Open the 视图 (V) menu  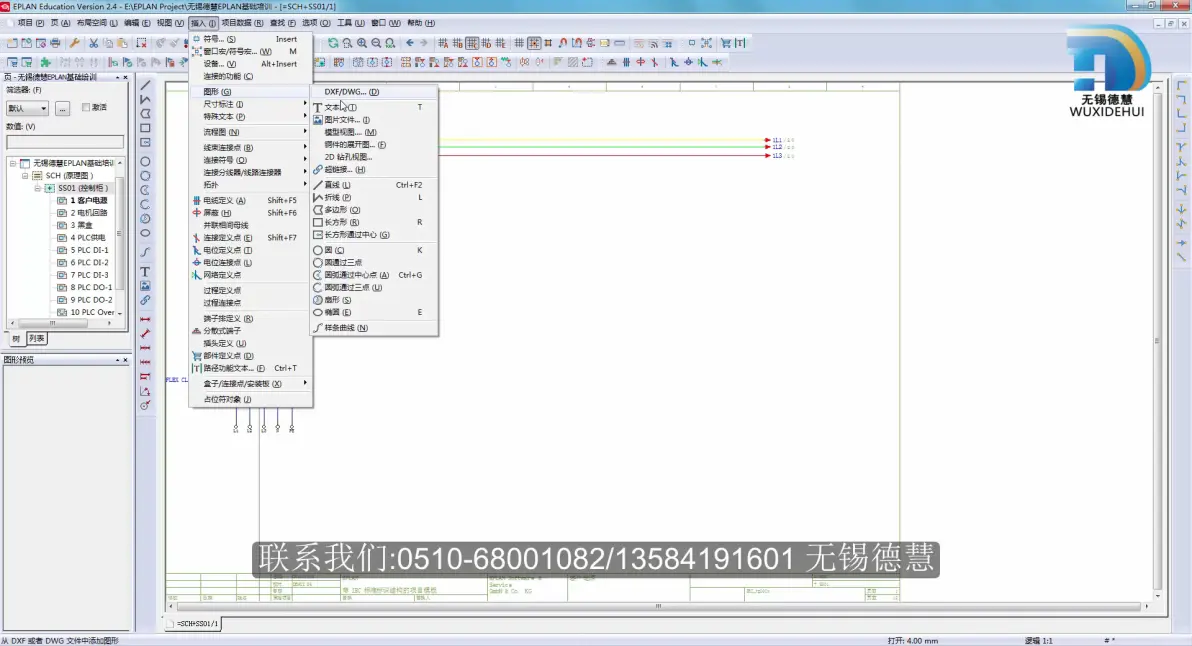pyautogui.click(x=170, y=23)
